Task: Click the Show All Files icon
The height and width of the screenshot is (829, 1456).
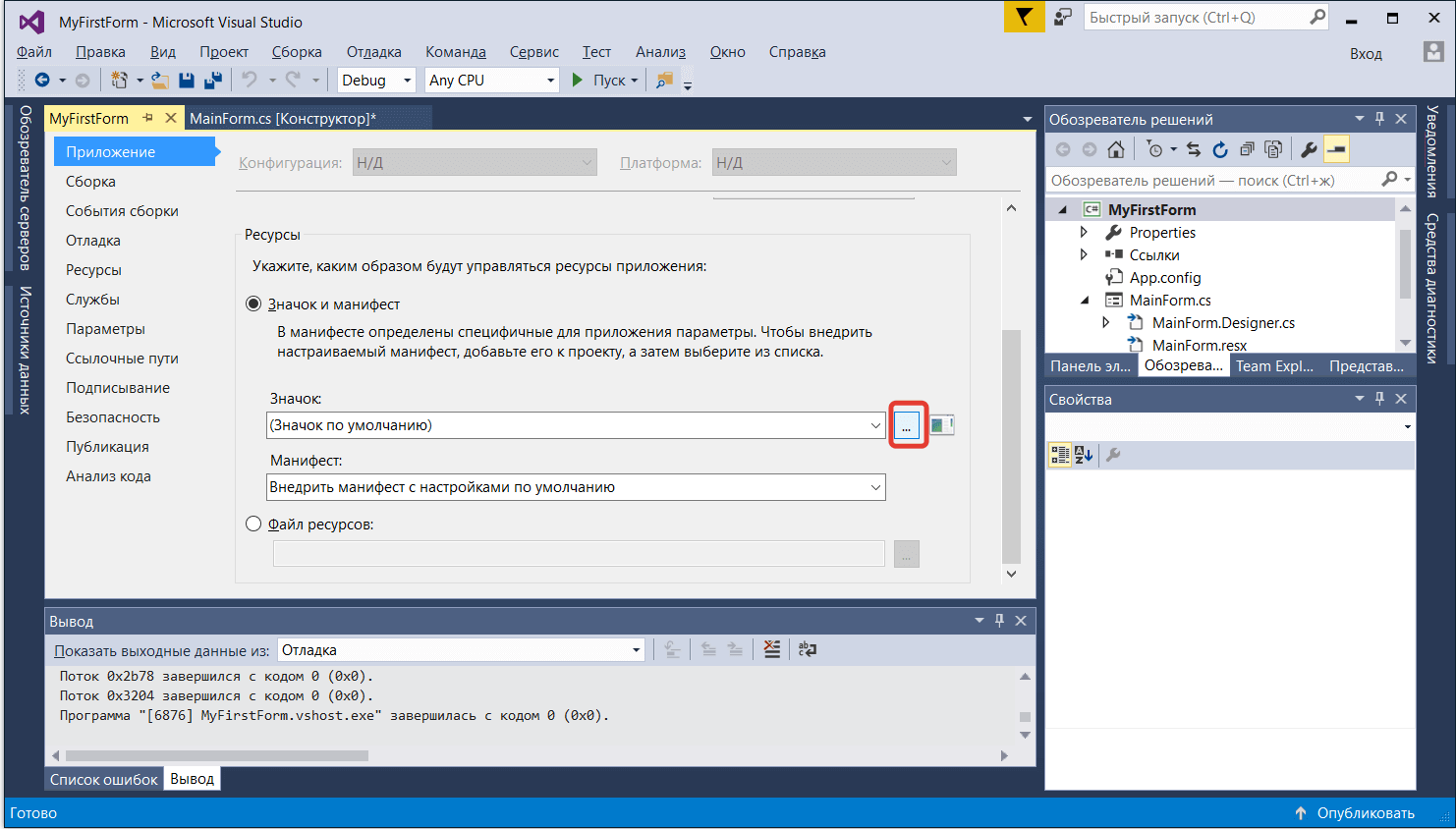Action: pyautogui.click(x=1273, y=149)
